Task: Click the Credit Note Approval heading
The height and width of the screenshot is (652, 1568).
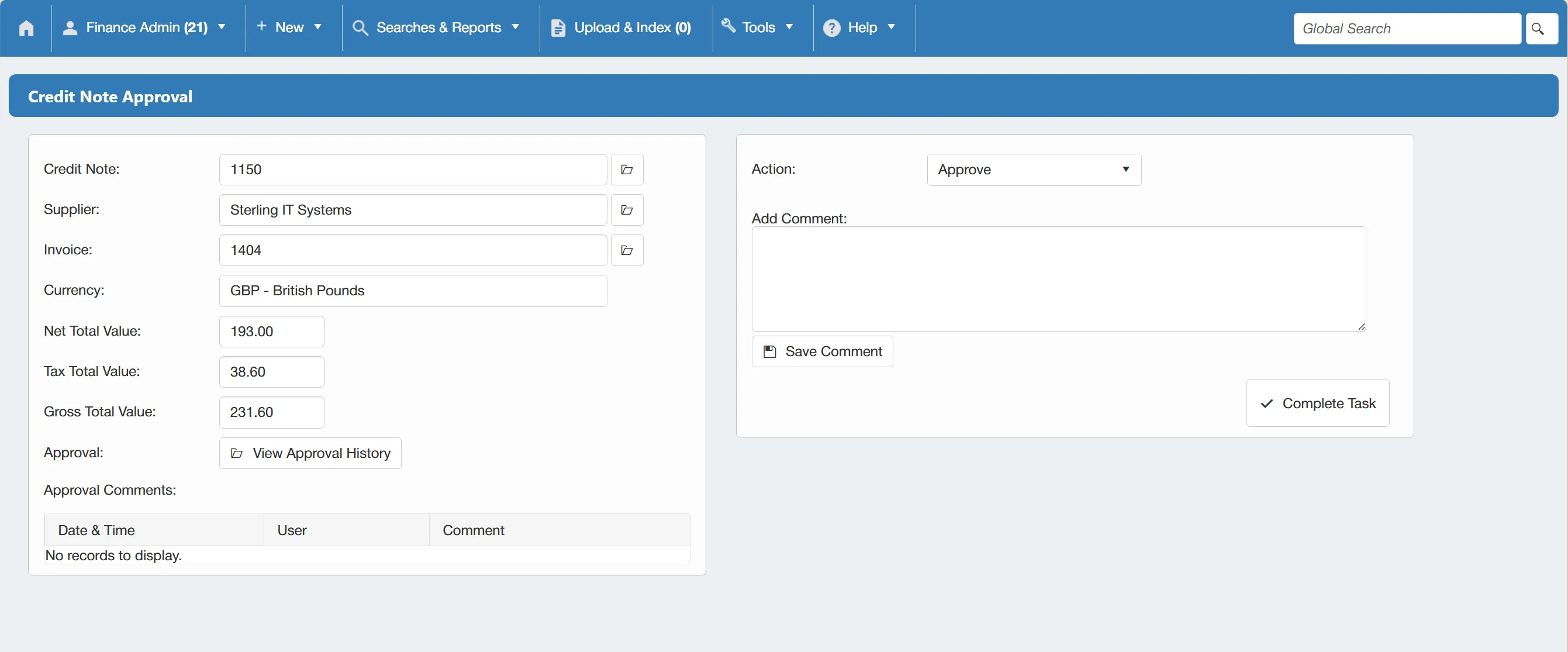Action: pyautogui.click(x=110, y=96)
